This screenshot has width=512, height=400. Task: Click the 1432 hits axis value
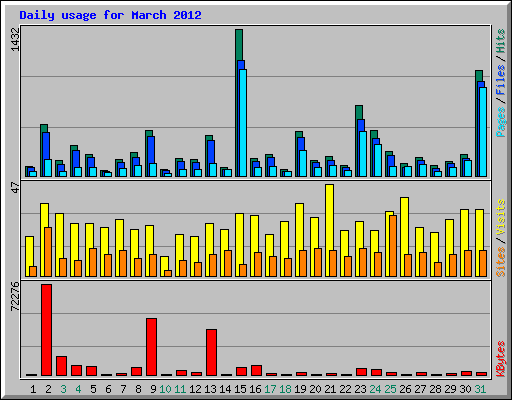coord(15,39)
